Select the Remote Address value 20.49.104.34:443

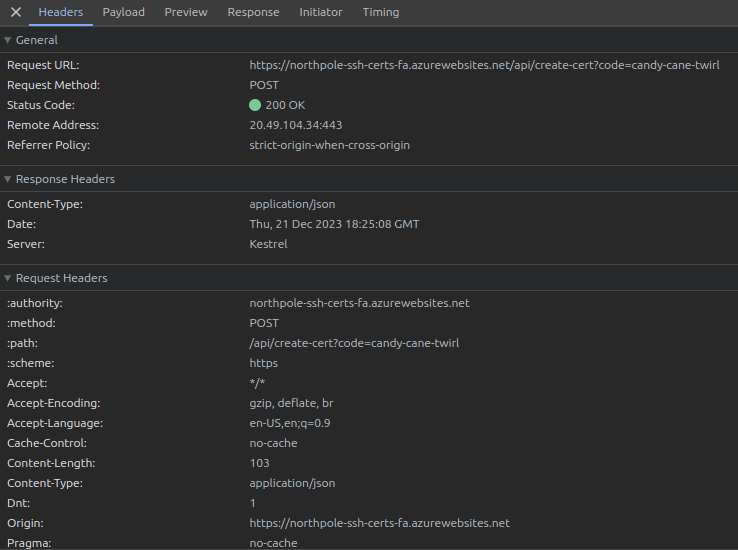click(295, 125)
